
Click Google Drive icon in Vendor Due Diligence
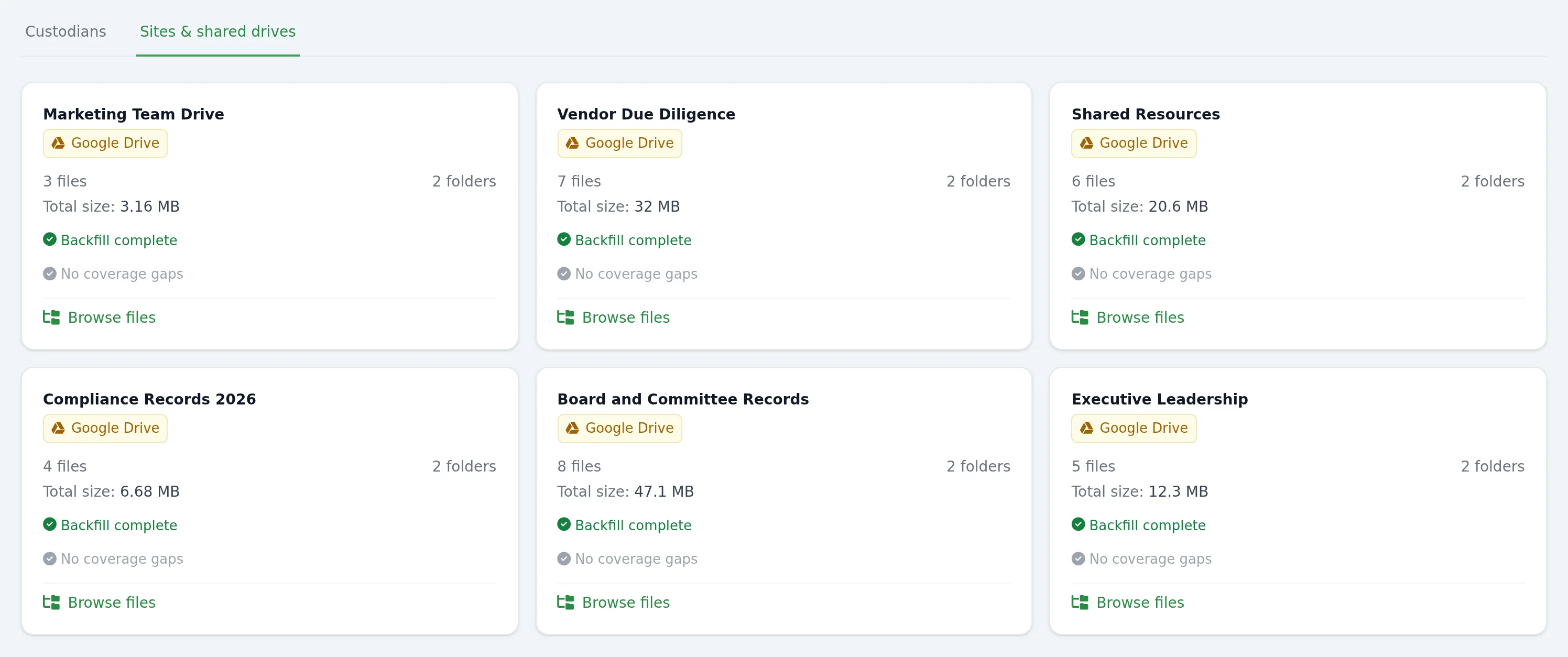click(x=572, y=143)
